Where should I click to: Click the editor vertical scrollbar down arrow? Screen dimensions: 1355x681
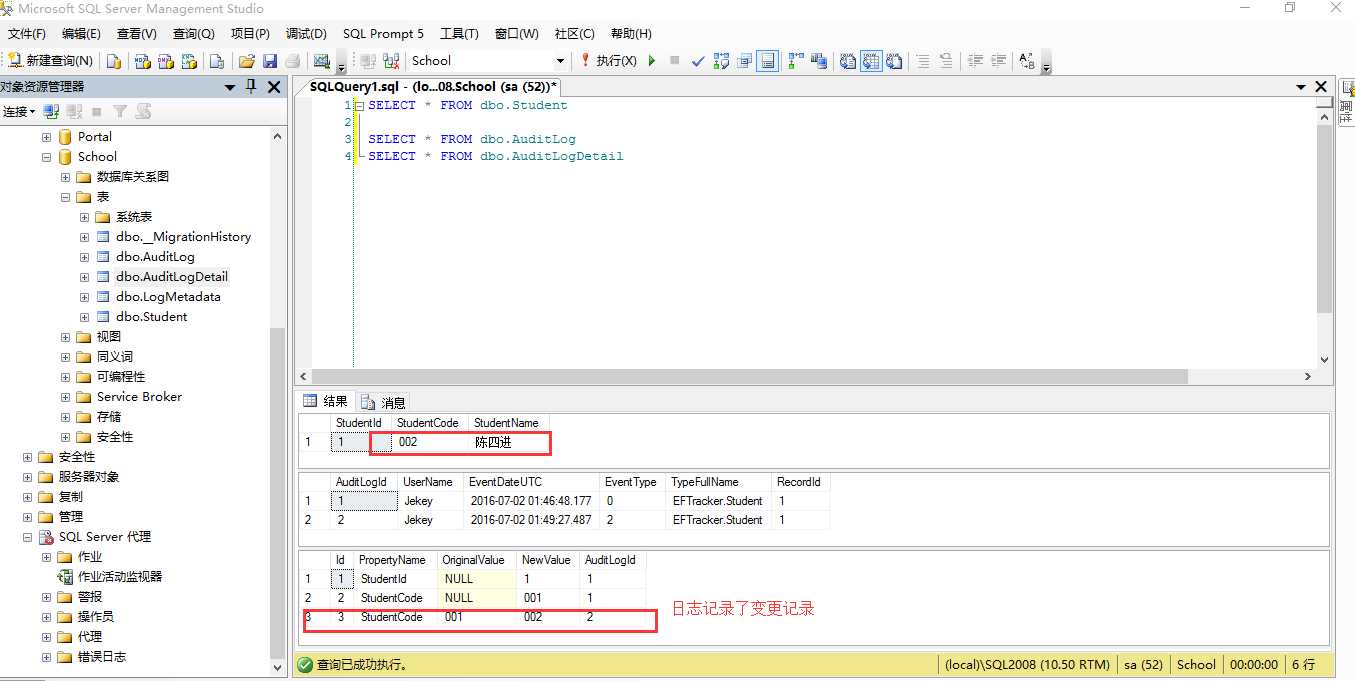[x=1324, y=360]
